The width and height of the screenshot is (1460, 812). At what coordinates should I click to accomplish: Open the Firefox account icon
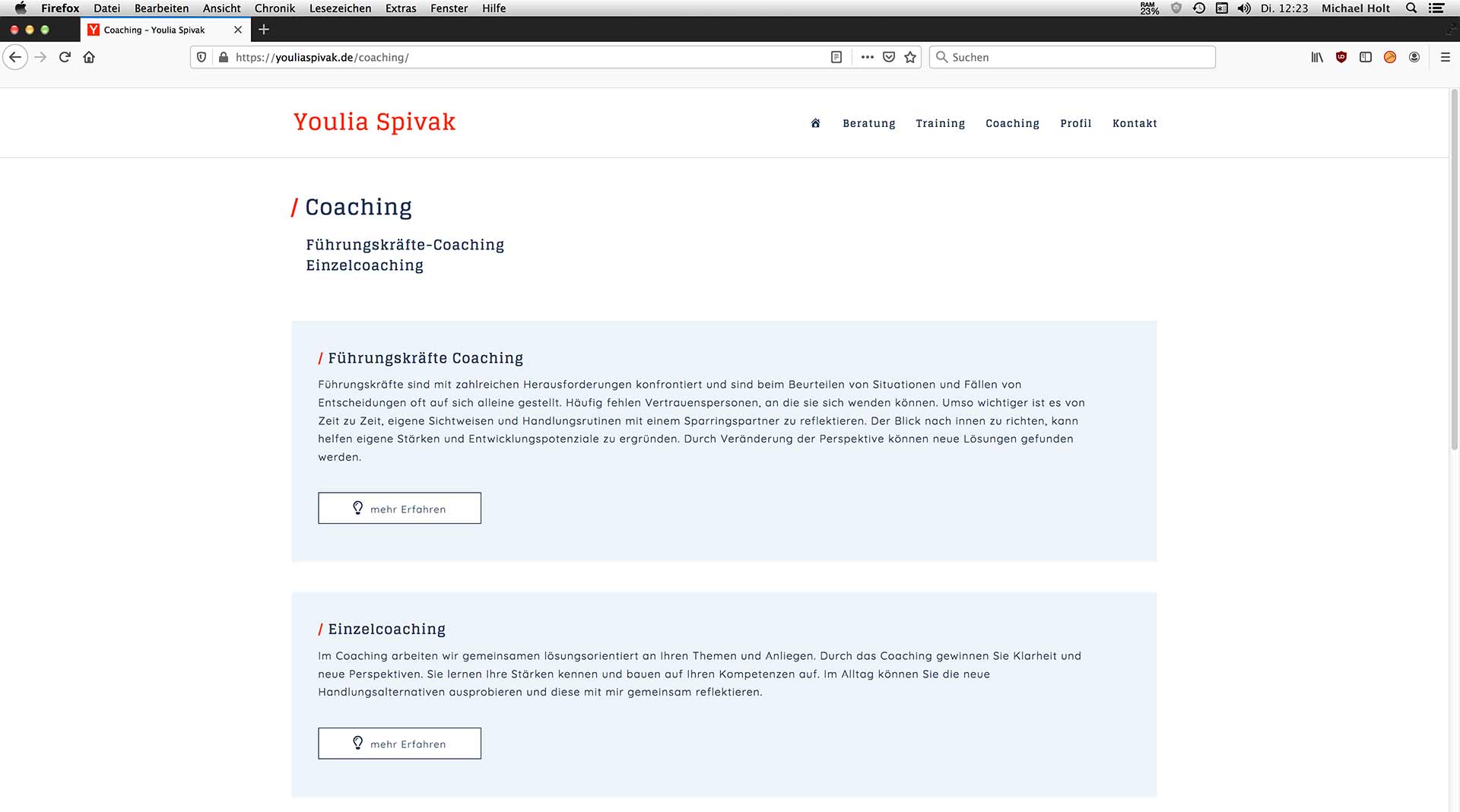tap(1414, 57)
